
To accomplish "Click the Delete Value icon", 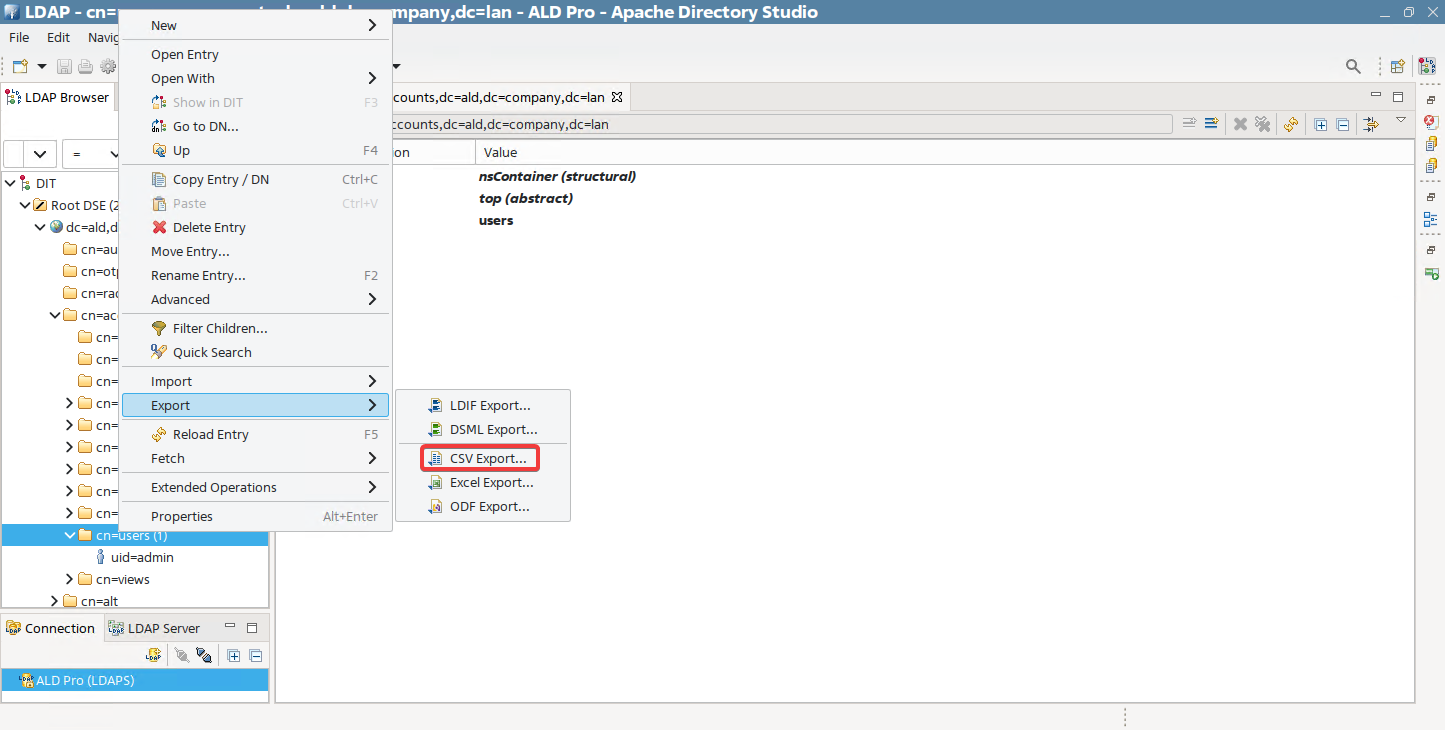I will (x=1240, y=124).
